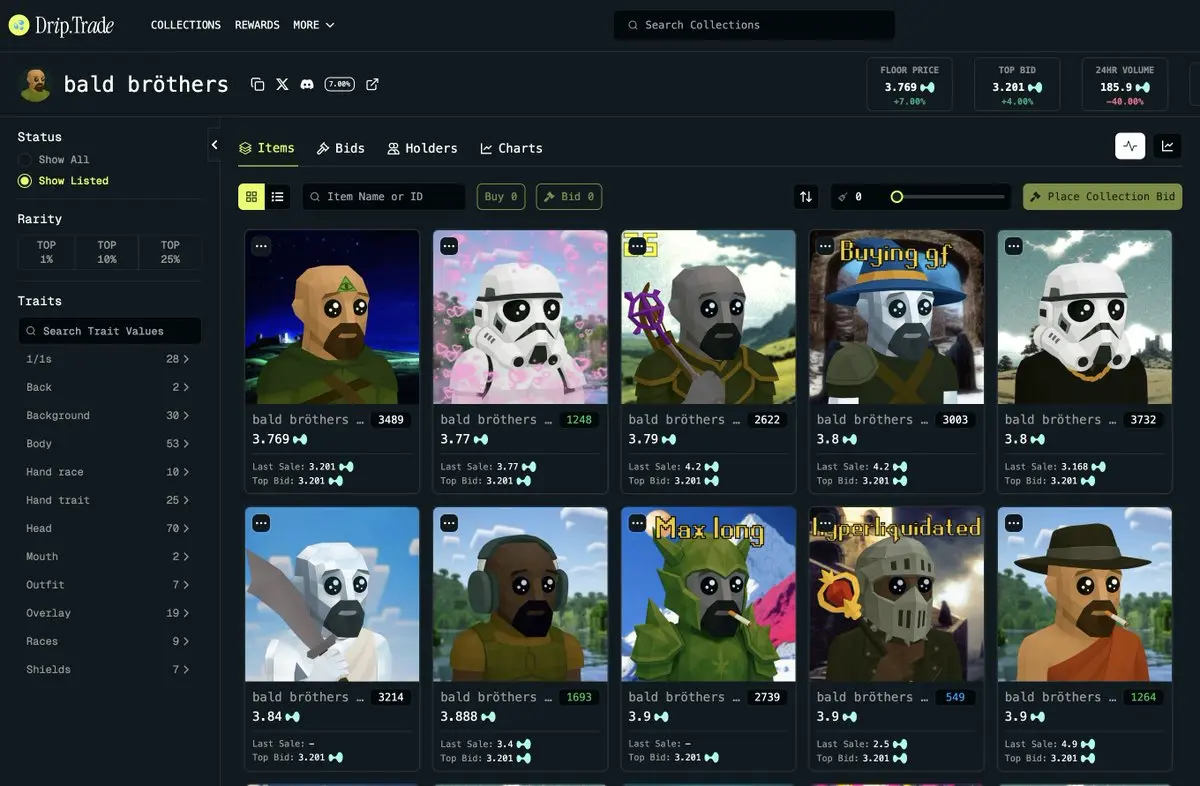Open the REWARDS menu
Image resolution: width=1200 pixels, height=786 pixels.
click(257, 25)
